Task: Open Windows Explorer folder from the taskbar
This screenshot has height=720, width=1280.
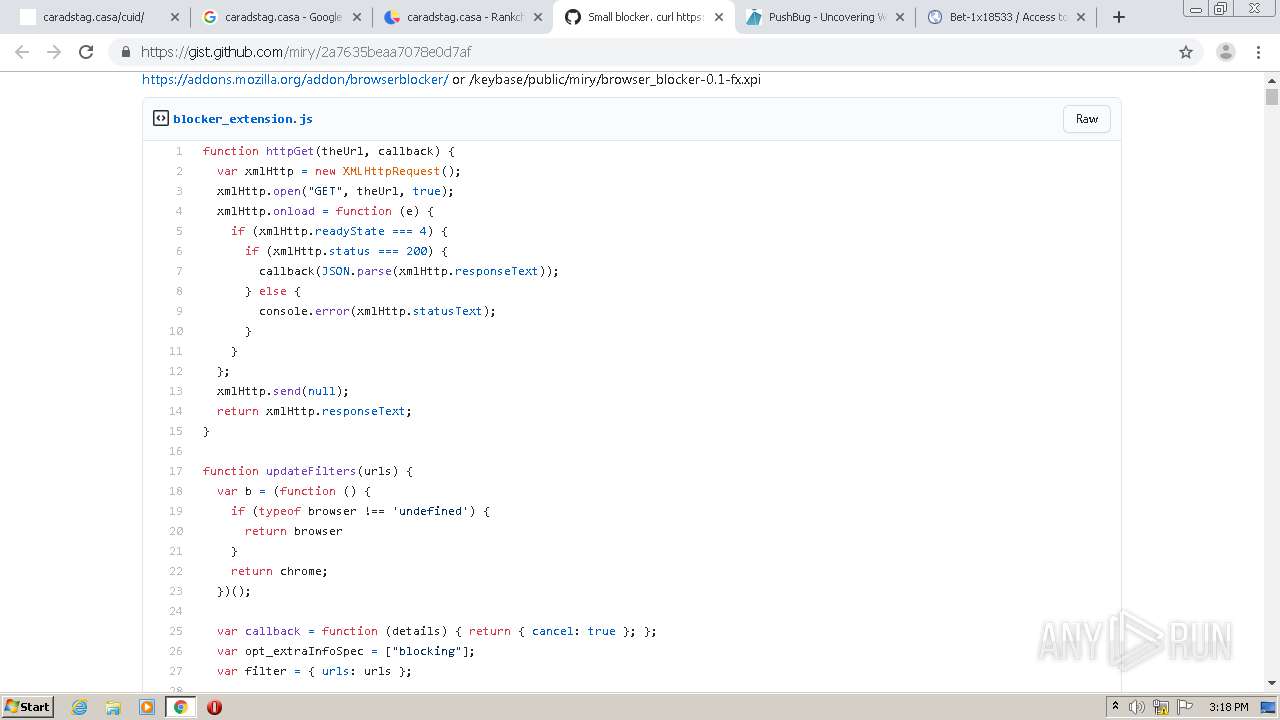Action: [113, 707]
